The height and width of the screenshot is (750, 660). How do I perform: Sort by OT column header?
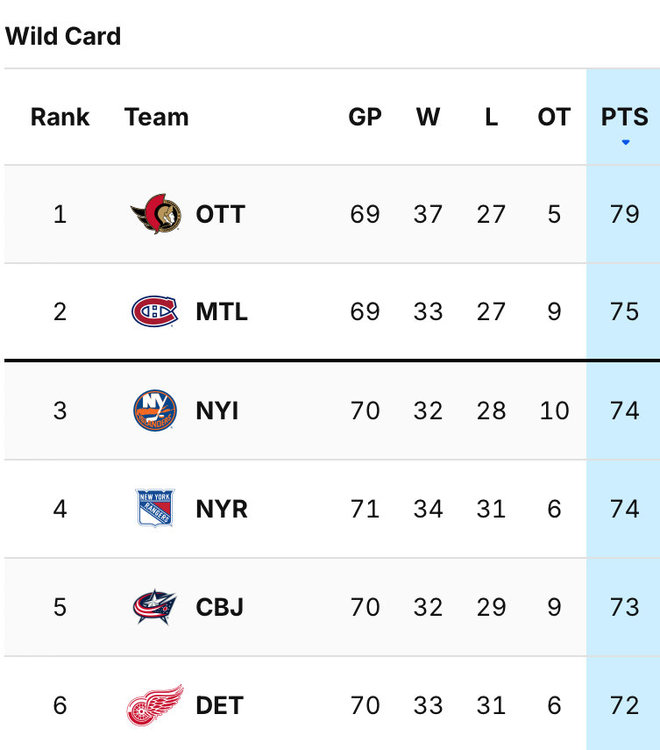coord(554,117)
